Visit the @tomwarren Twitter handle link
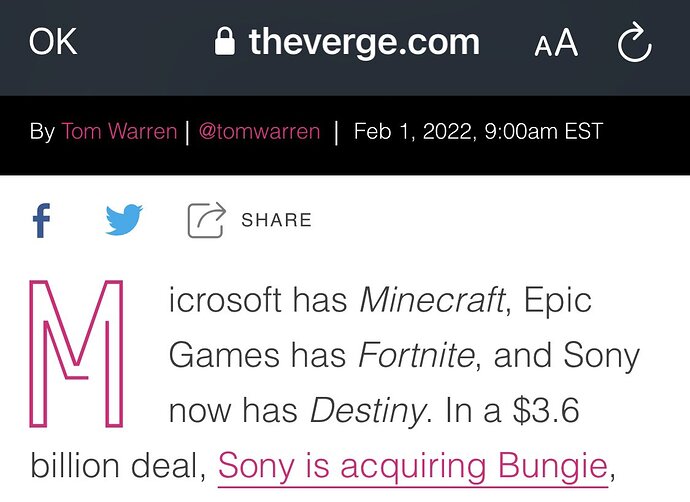Viewport: 690px width, 502px height. click(259, 131)
